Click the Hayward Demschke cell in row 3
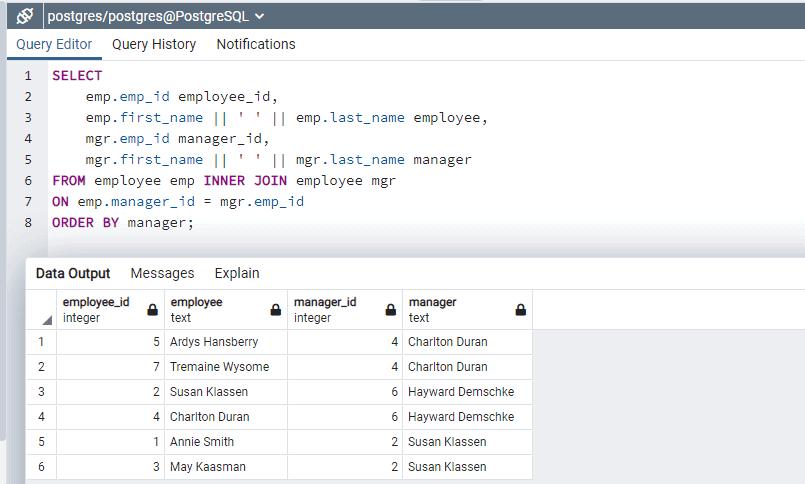 pos(461,392)
